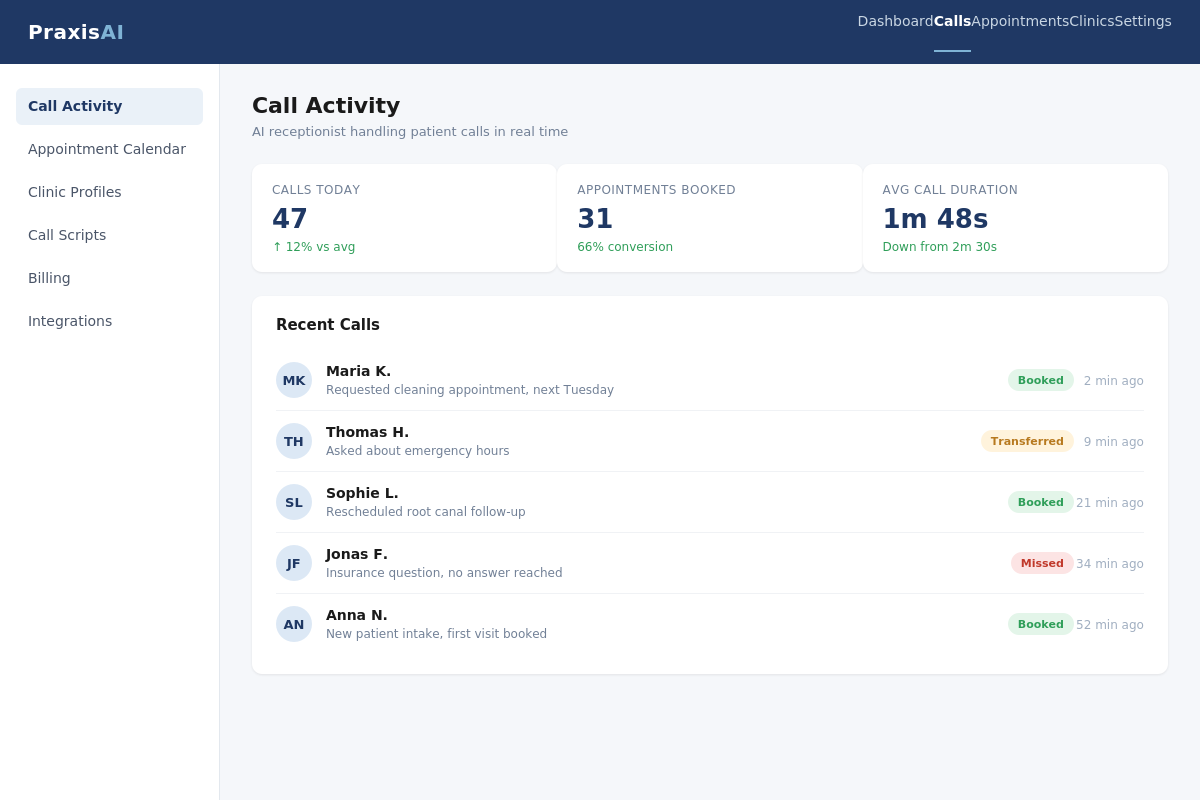Click the red Missed status badge
The image size is (1200, 800).
(x=1042, y=563)
